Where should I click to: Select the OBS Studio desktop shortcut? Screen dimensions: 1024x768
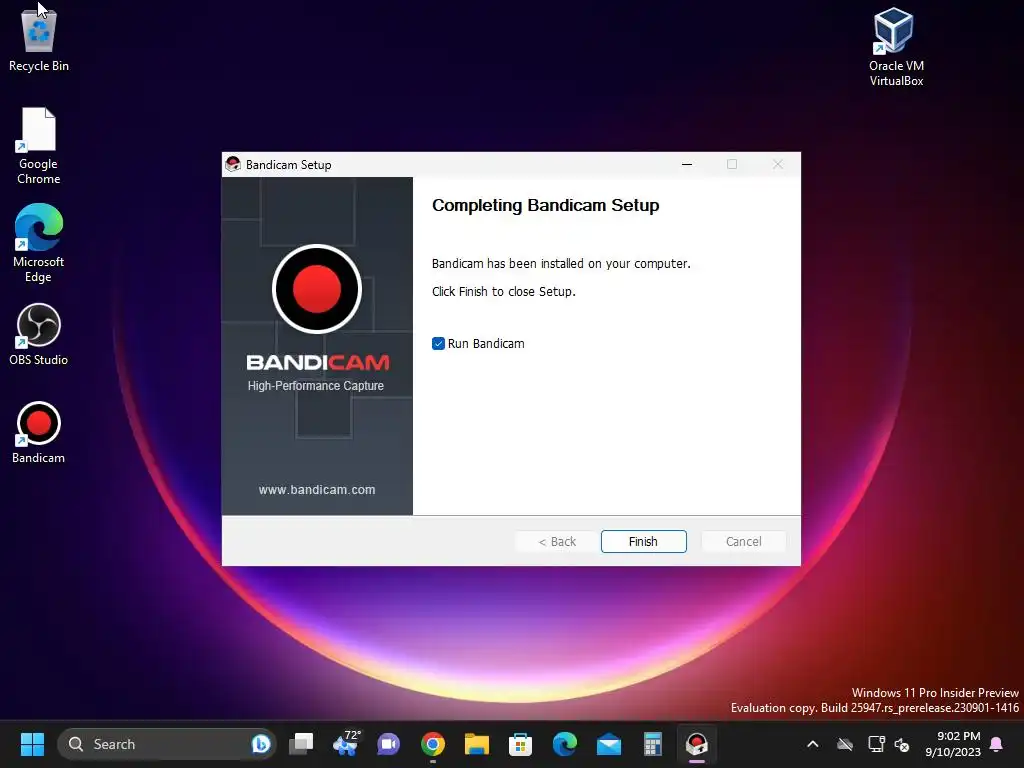[39, 334]
